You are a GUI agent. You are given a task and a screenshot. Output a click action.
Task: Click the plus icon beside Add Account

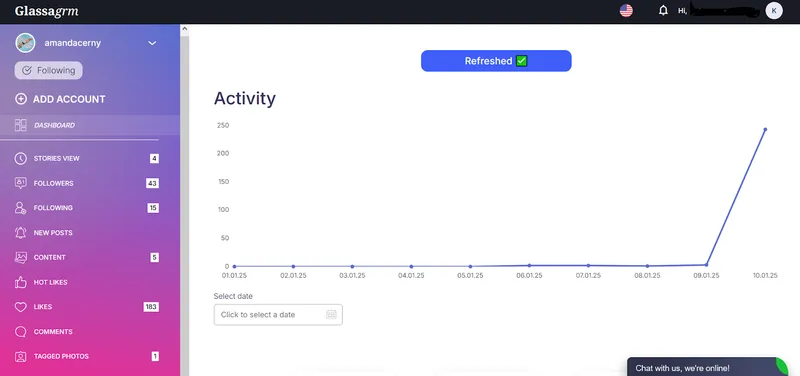[21, 99]
